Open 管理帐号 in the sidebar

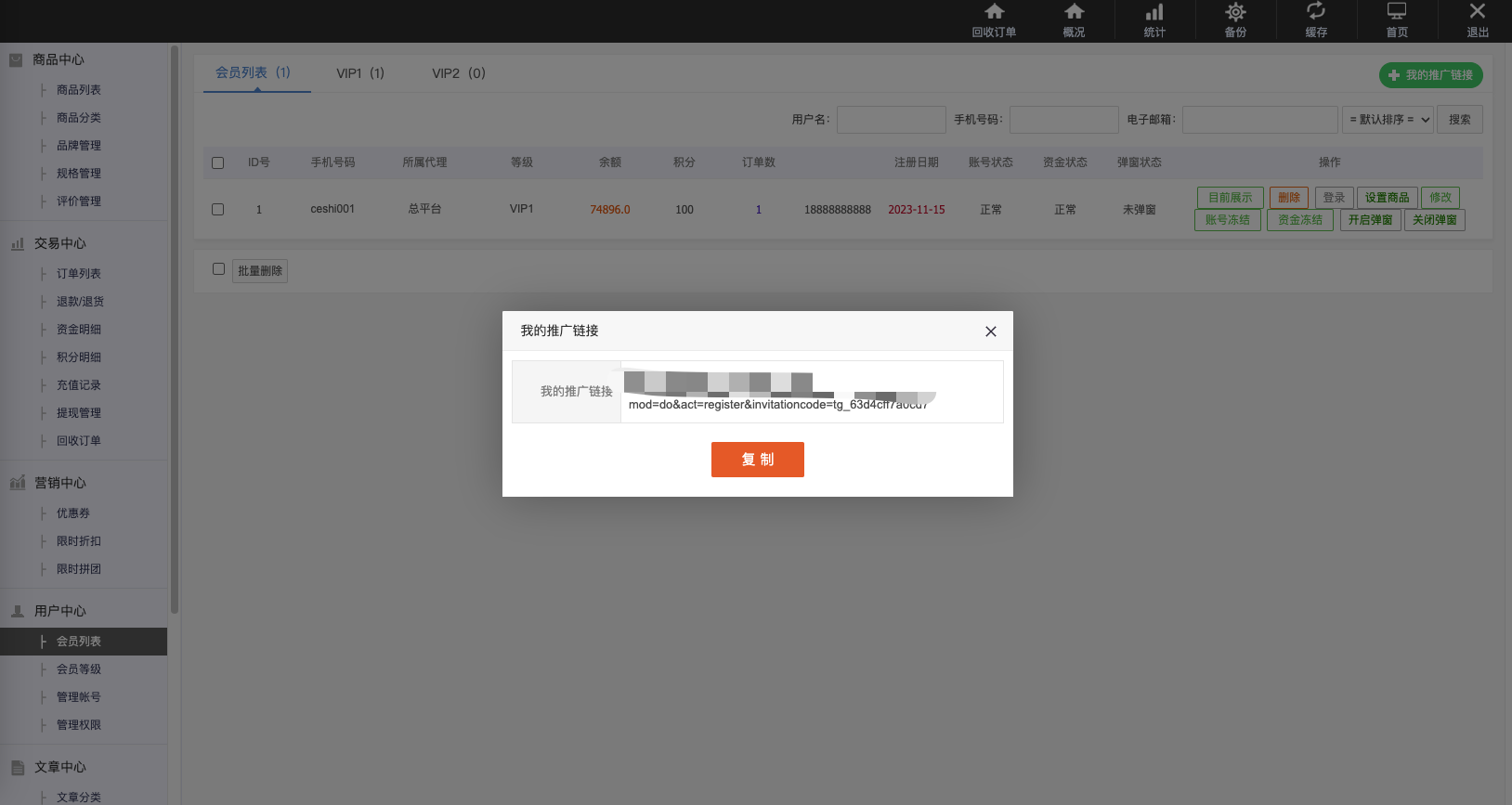pos(79,697)
